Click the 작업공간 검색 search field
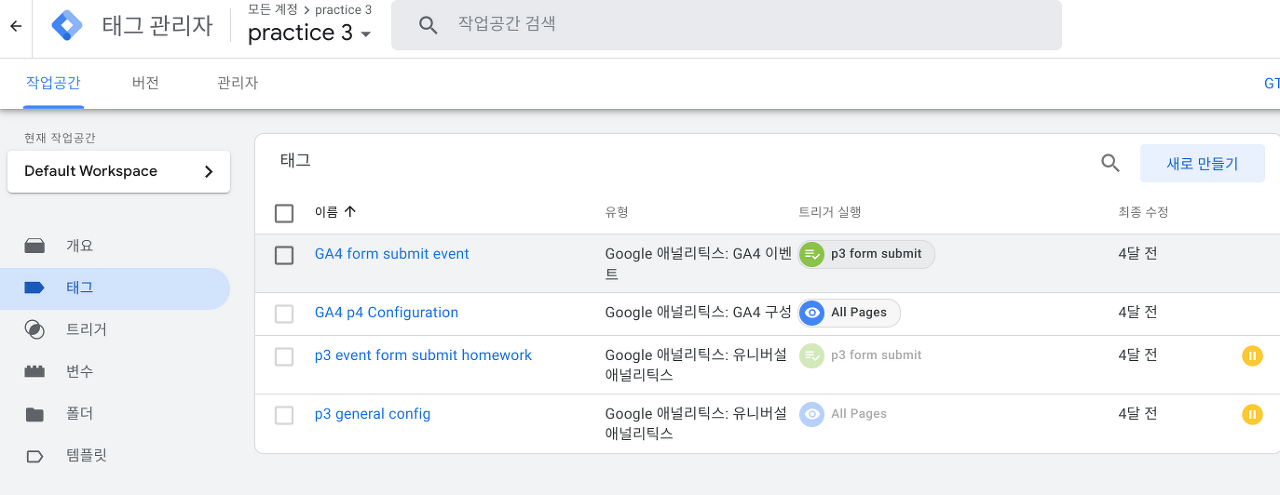Screen dimensions: 1280x495 (x=726, y=25)
